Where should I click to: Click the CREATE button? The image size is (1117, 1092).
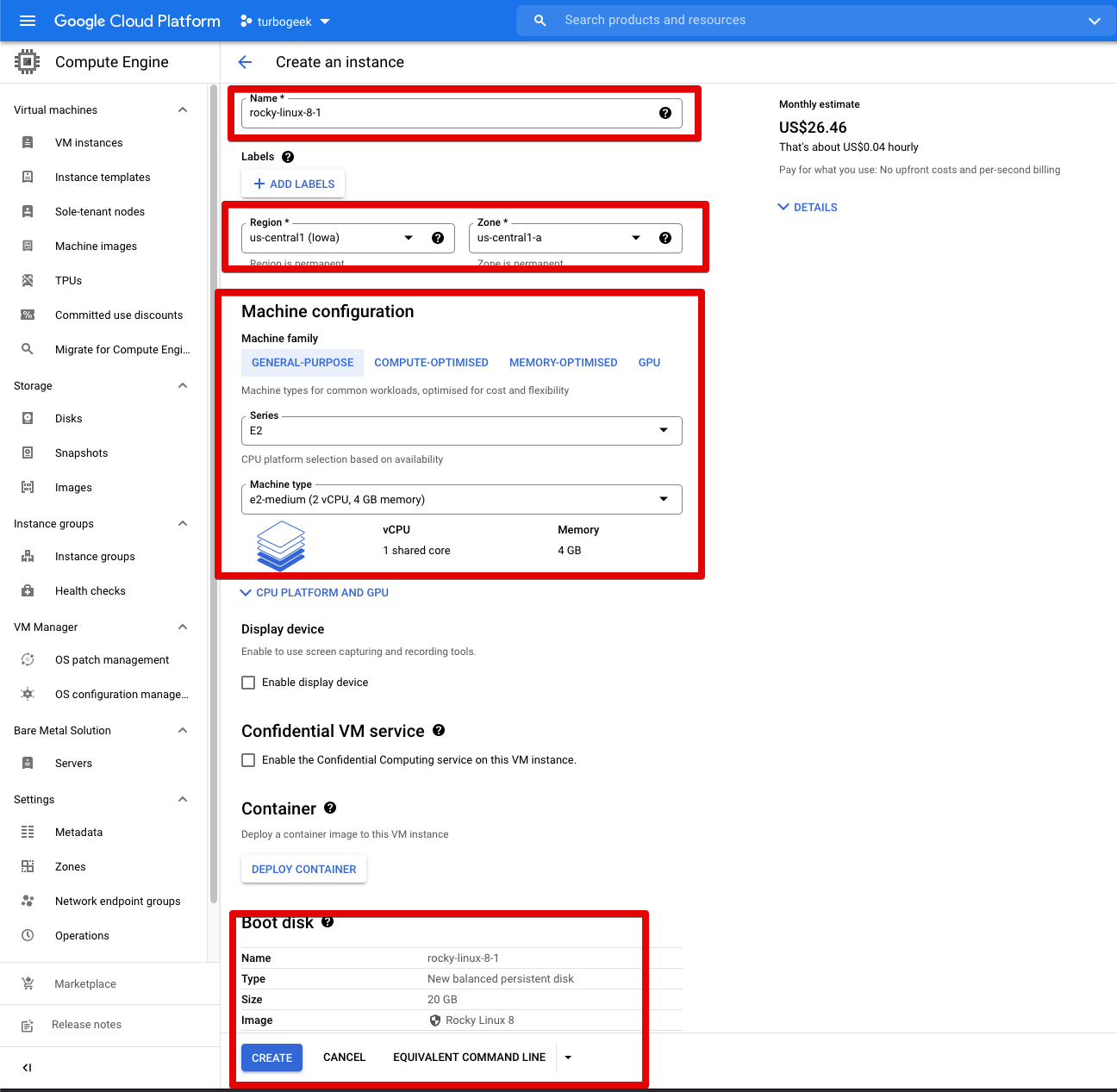coord(271,1058)
